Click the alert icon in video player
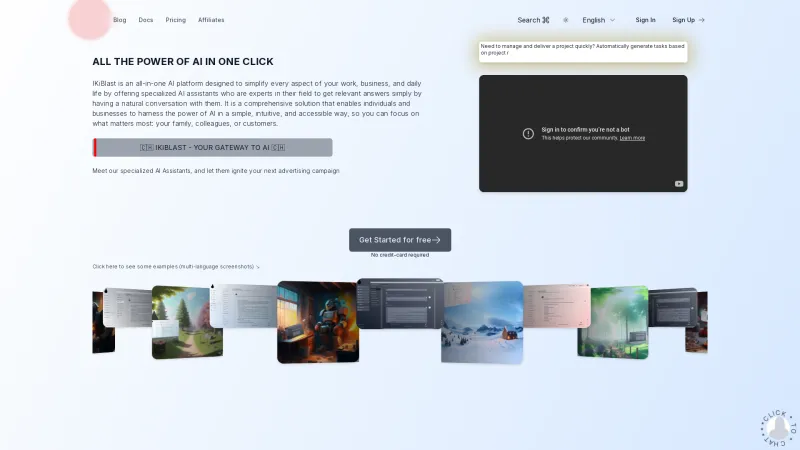Viewport: 800px width, 450px height. (528, 133)
